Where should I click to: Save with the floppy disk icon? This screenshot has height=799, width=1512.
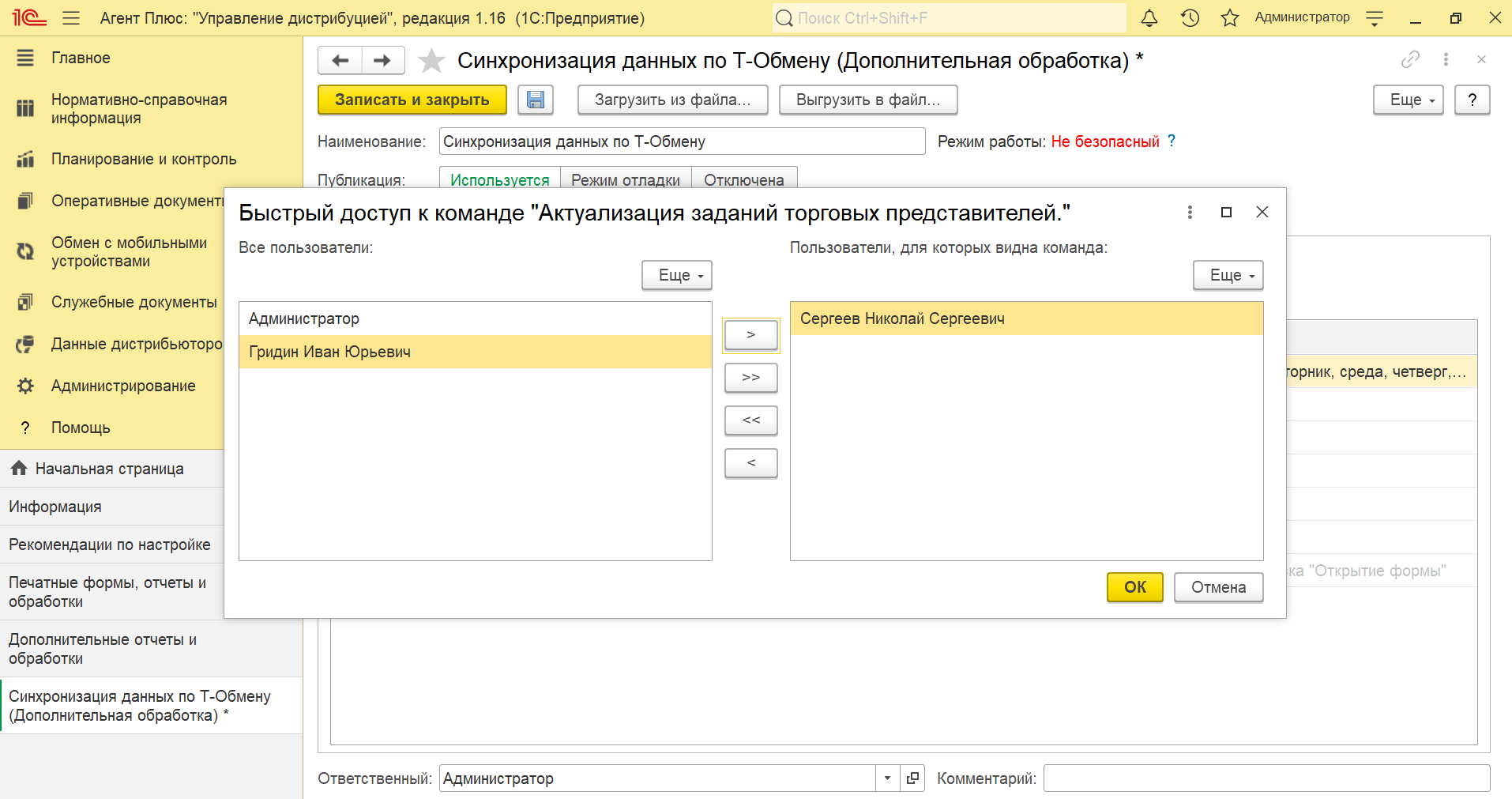pos(536,100)
